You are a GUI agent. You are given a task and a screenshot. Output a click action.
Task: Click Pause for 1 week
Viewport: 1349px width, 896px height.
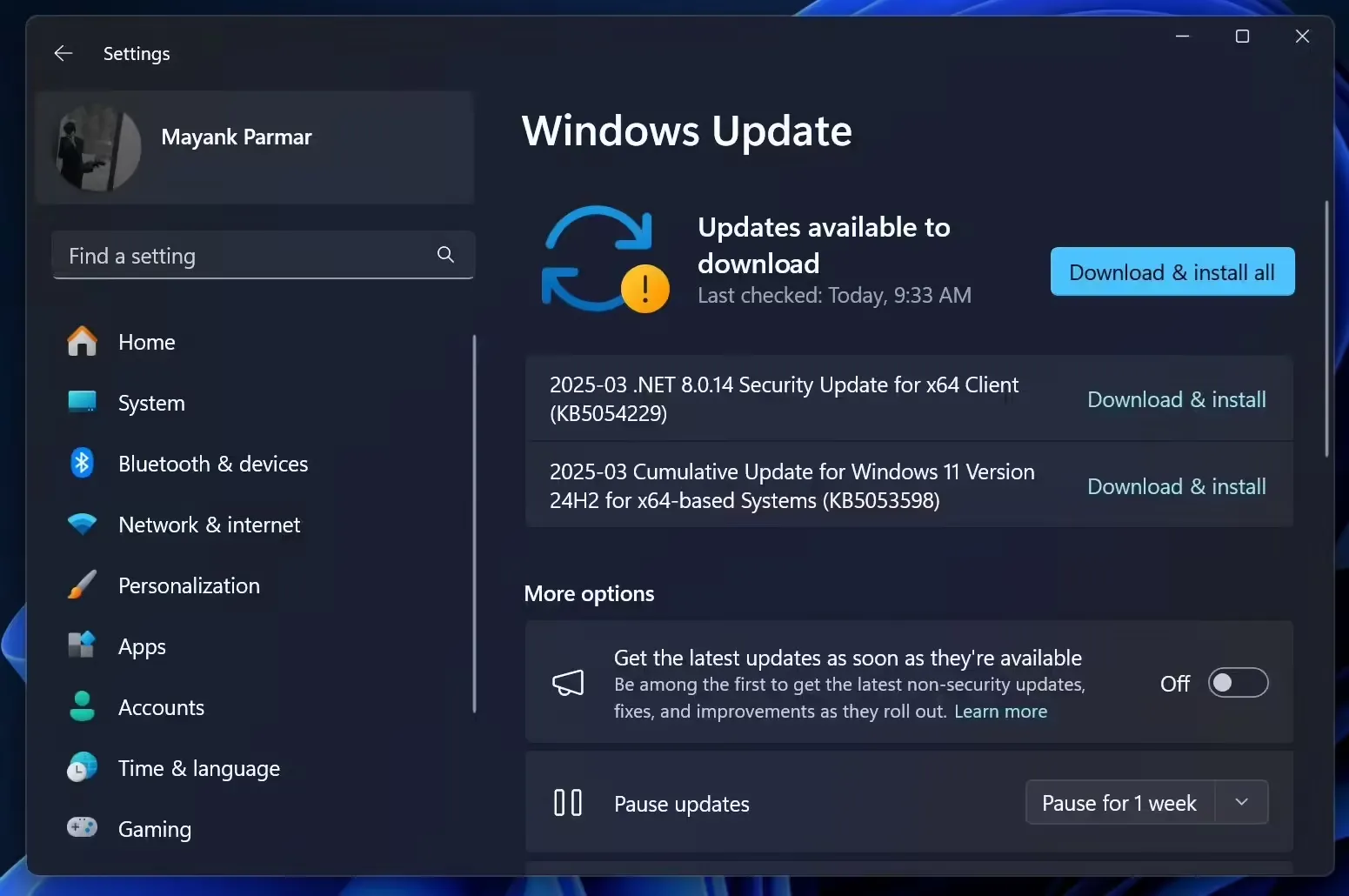coord(1119,802)
